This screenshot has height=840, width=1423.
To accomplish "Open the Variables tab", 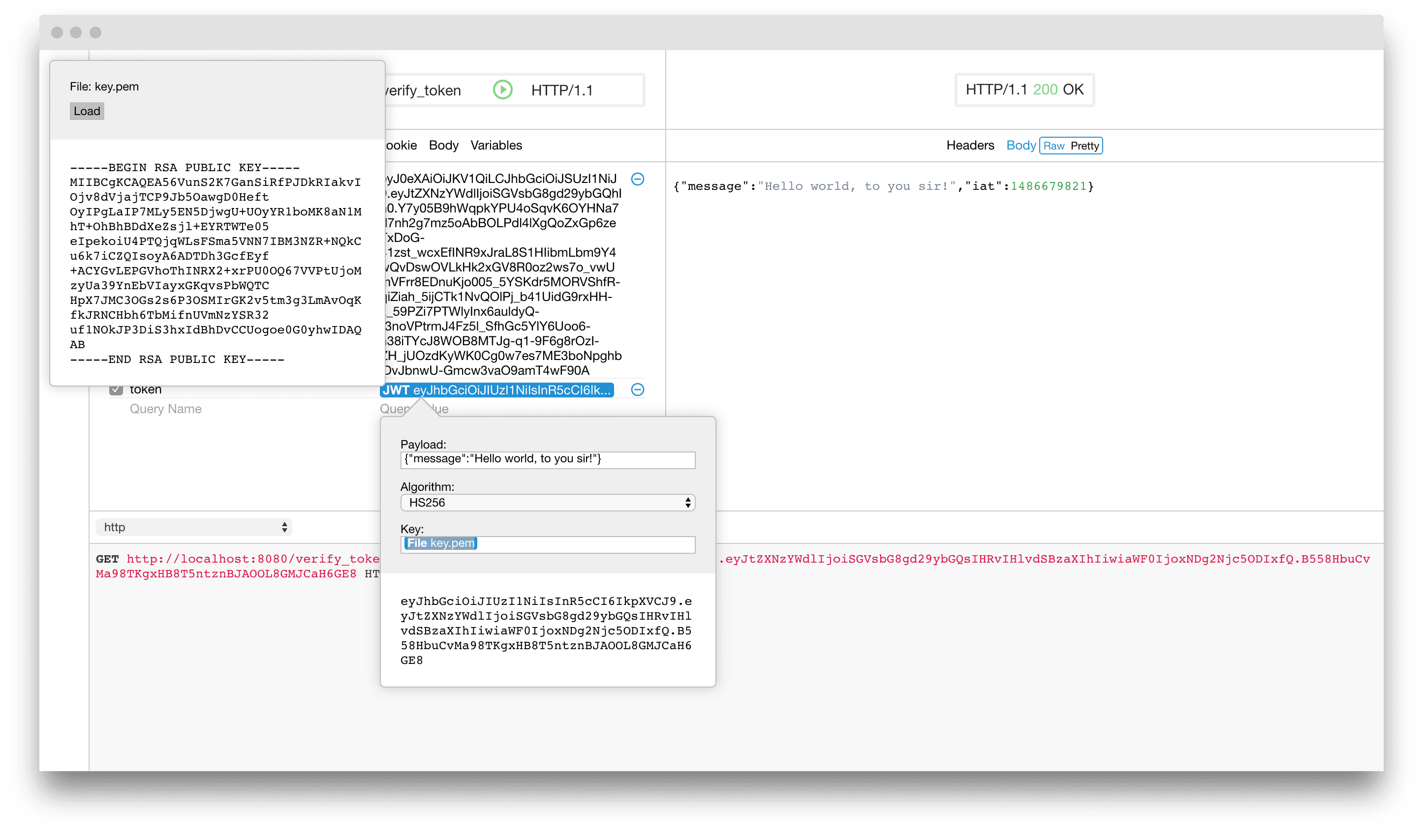I will click(496, 146).
